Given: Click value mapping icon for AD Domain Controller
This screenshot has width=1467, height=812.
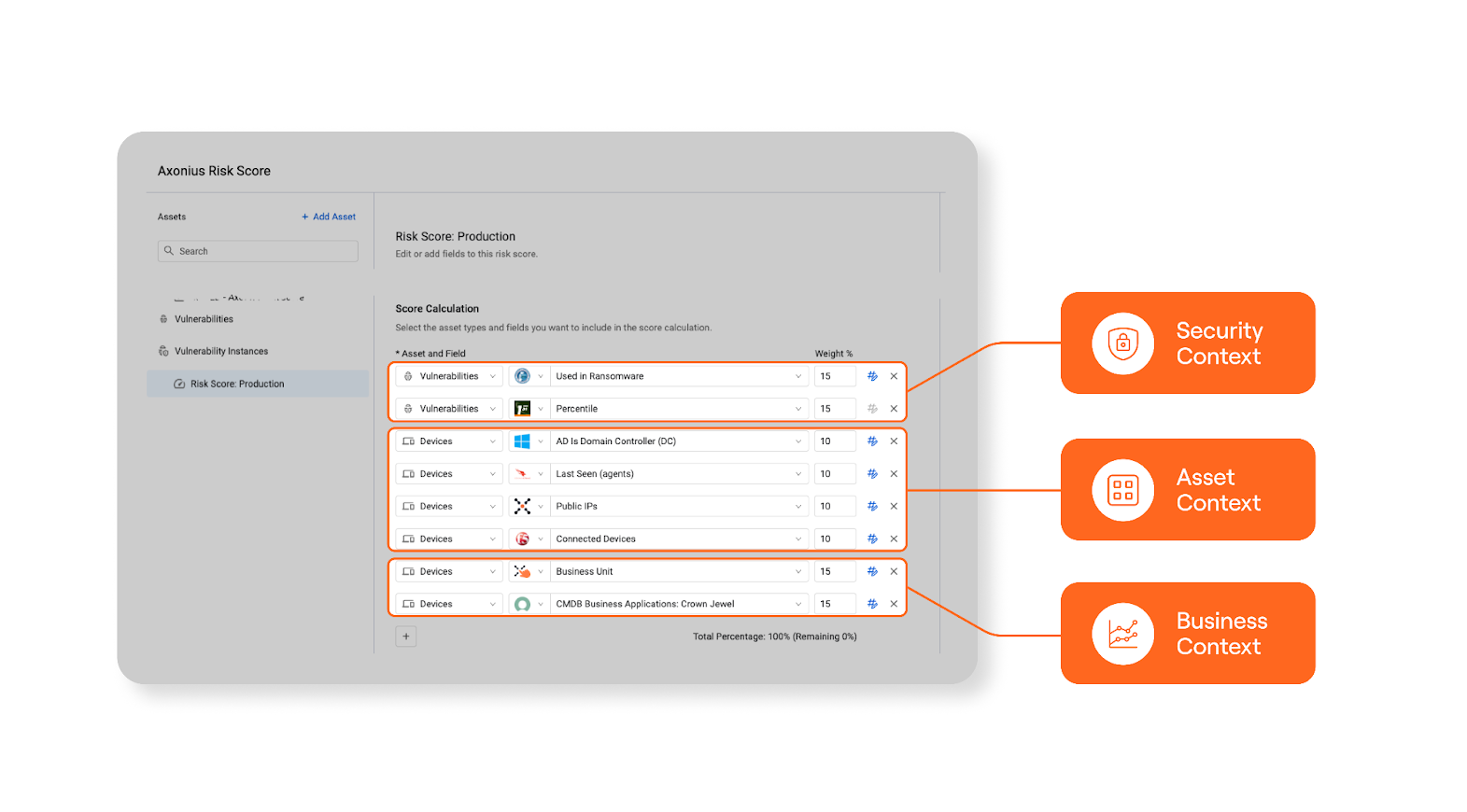Looking at the screenshot, I should tap(872, 441).
